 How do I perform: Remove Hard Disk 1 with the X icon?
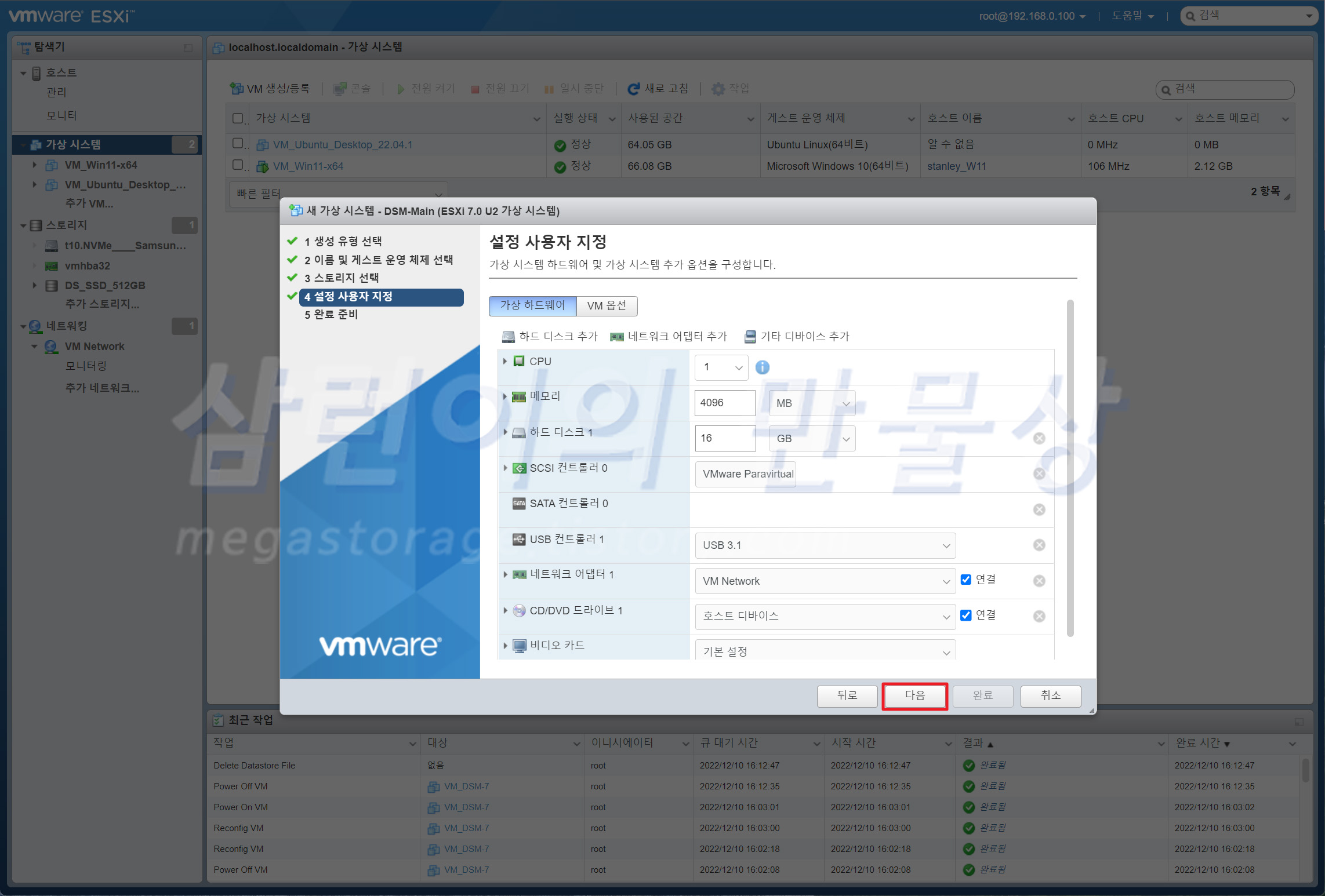pos(1039,438)
